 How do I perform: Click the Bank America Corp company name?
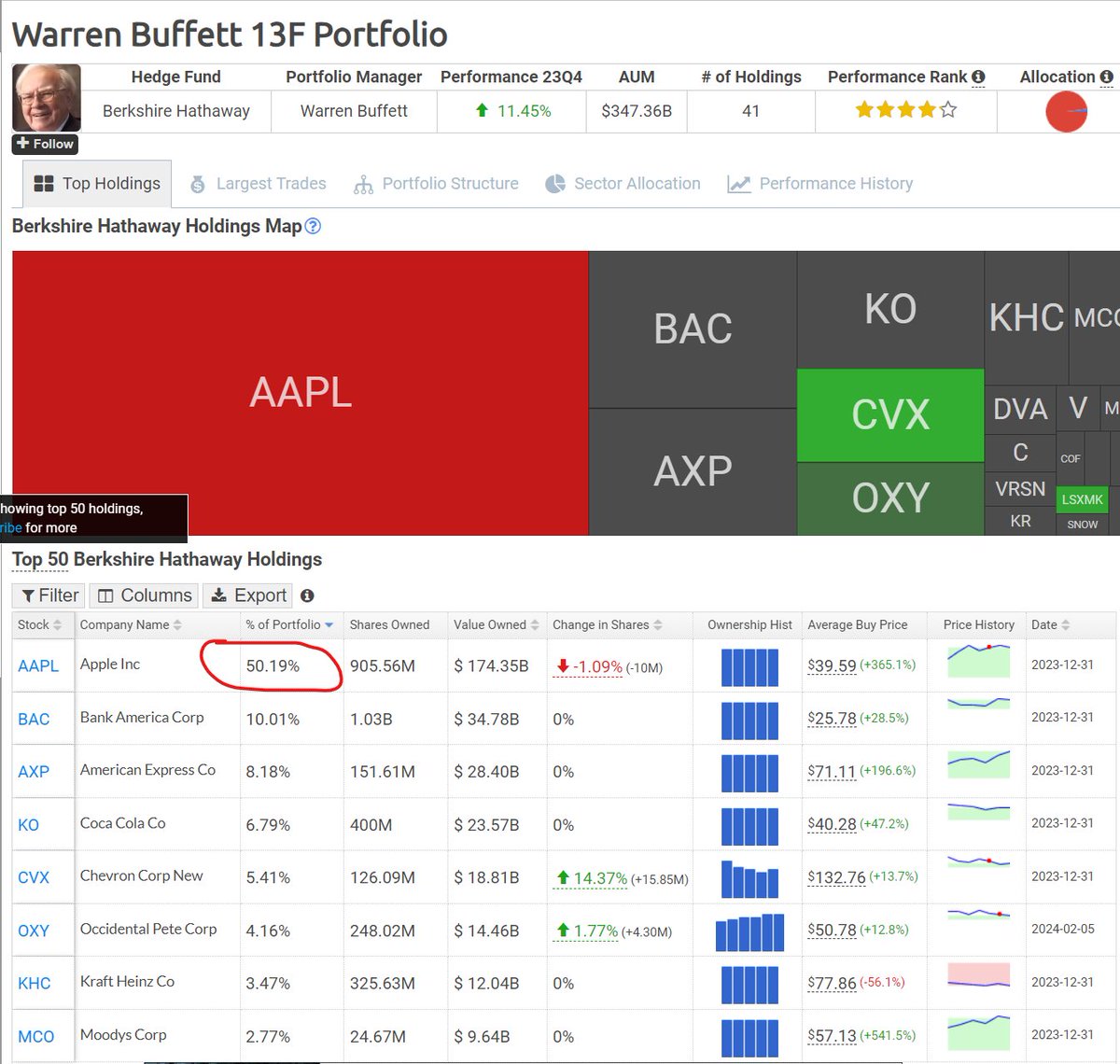click(x=142, y=717)
